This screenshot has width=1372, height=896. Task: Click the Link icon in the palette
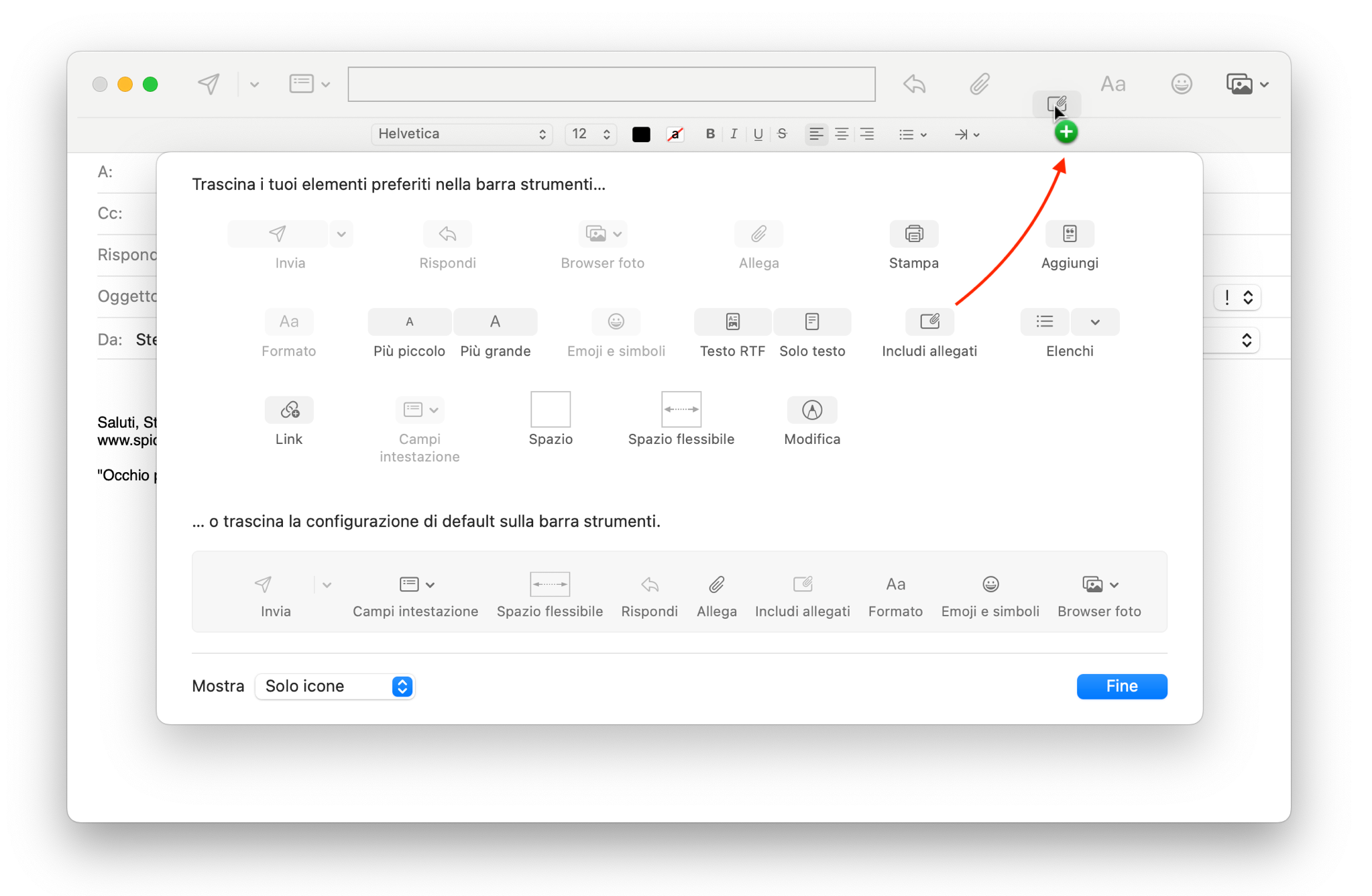pos(288,410)
